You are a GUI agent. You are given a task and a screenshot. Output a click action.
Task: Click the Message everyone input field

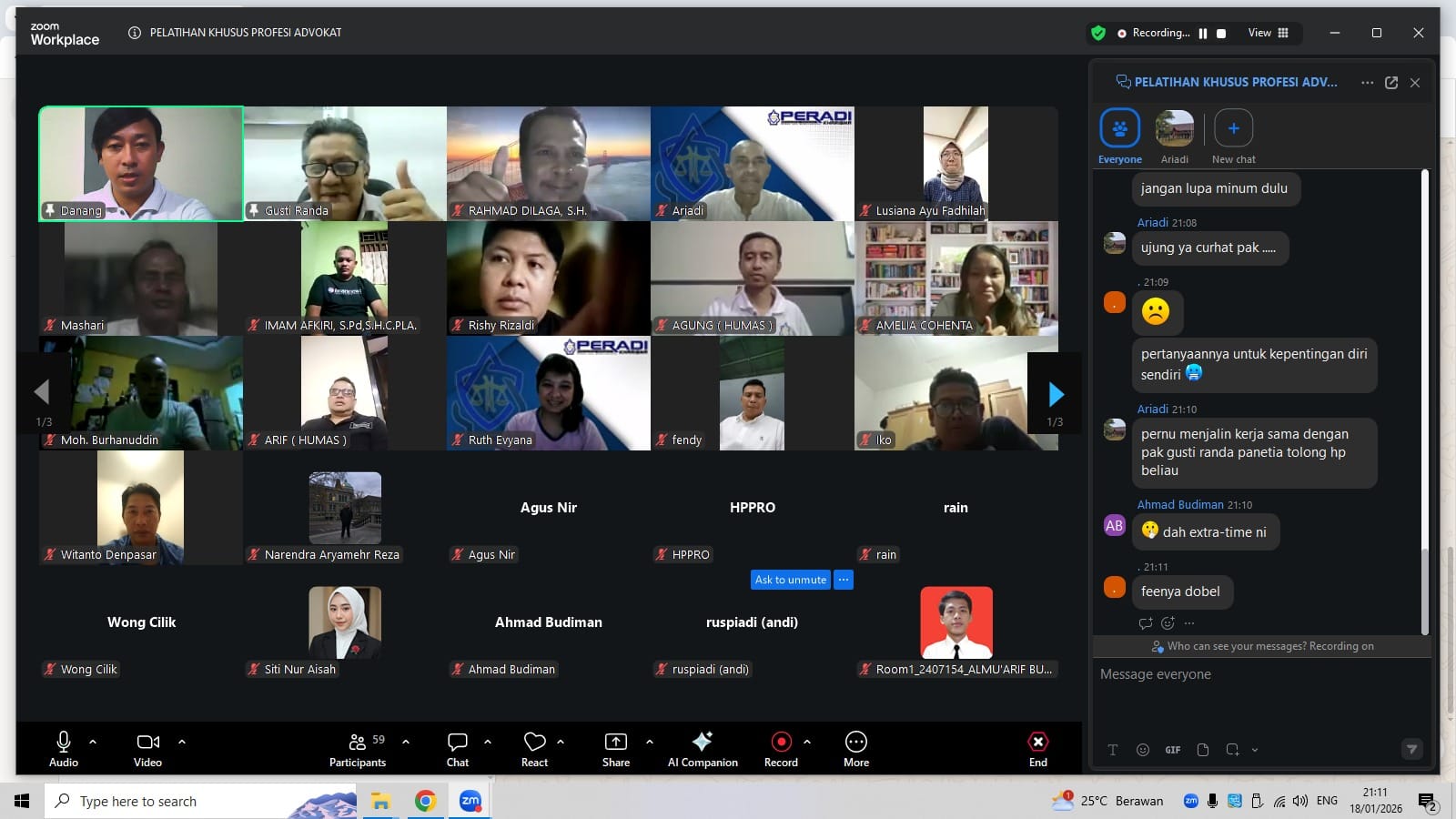coord(1256,674)
